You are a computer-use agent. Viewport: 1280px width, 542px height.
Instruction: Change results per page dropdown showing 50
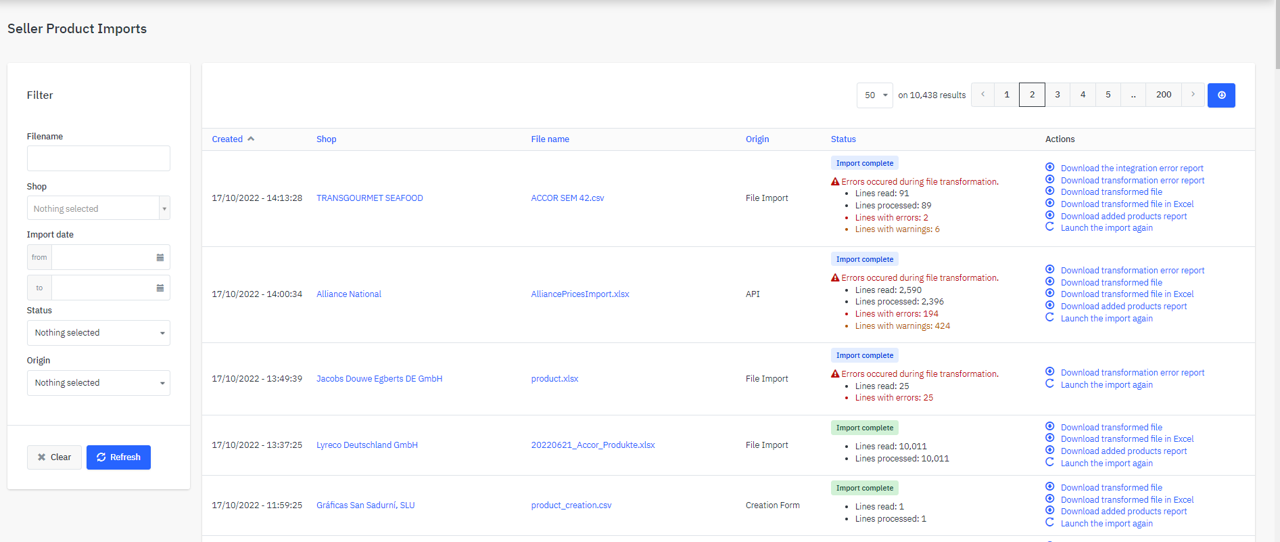tap(875, 95)
